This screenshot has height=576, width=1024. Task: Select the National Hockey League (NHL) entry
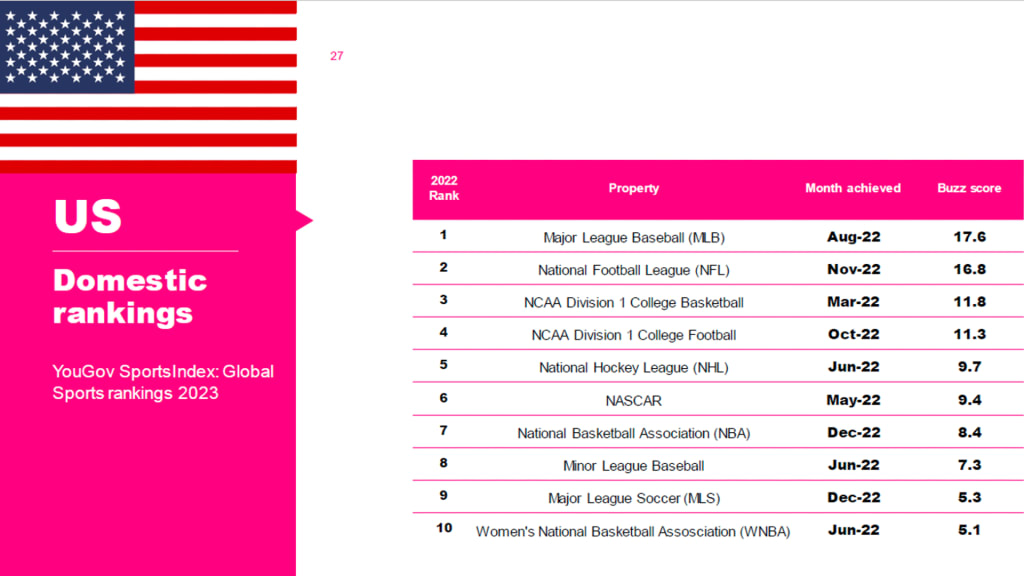[634, 367]
